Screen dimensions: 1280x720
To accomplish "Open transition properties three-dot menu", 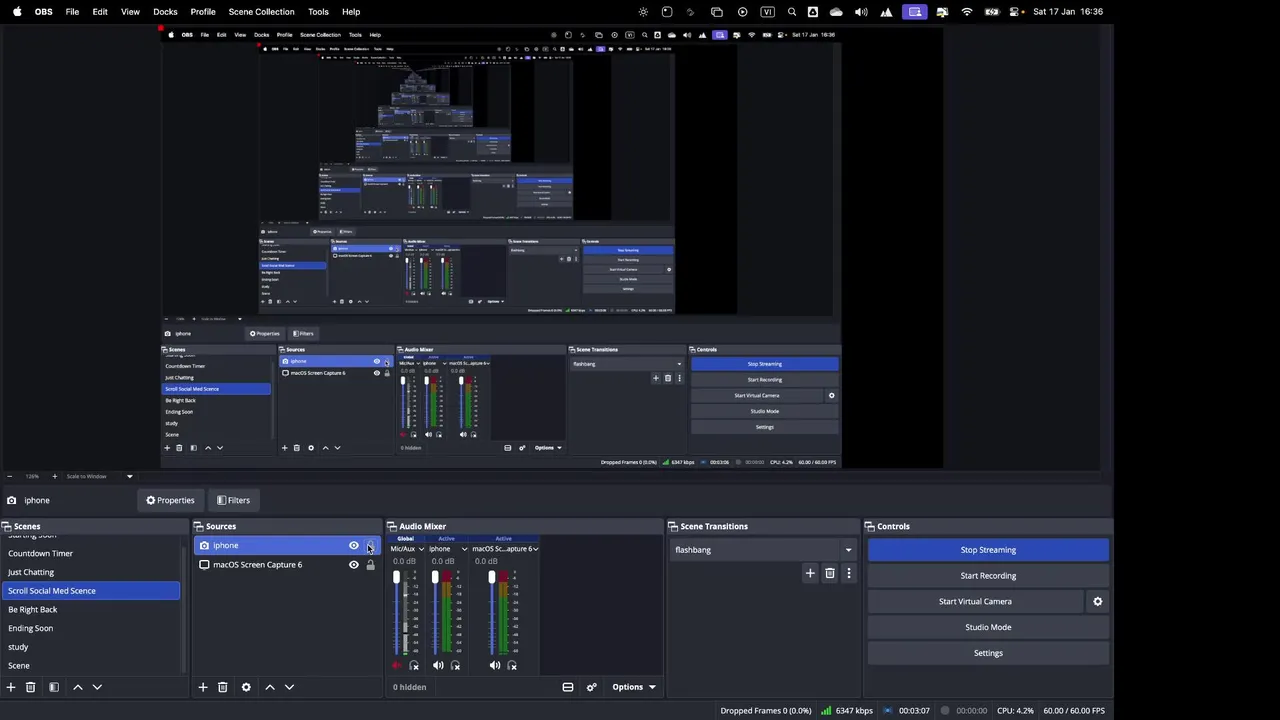I will click(849, 573).
